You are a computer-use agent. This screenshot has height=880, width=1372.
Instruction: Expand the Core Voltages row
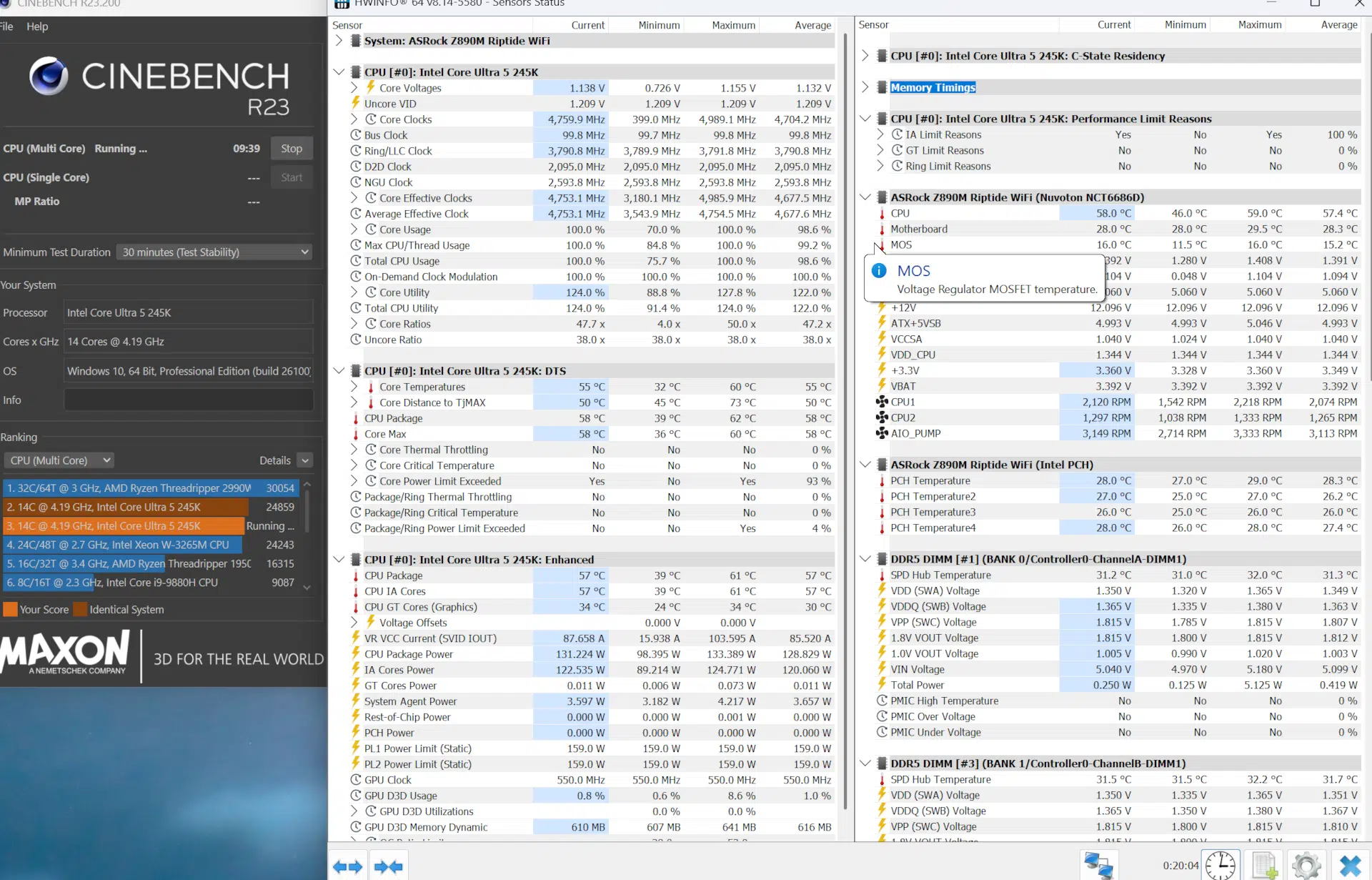click(354, 87)
